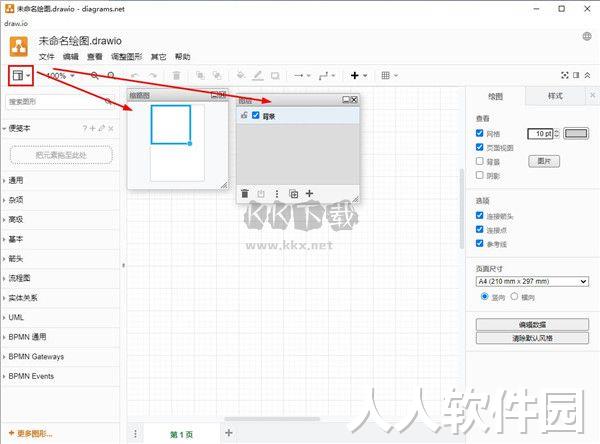This screenshot has height=444, width=600.
Task: Enable the 阴影 shadow checkbox
Action: click(x=479, y=175)
